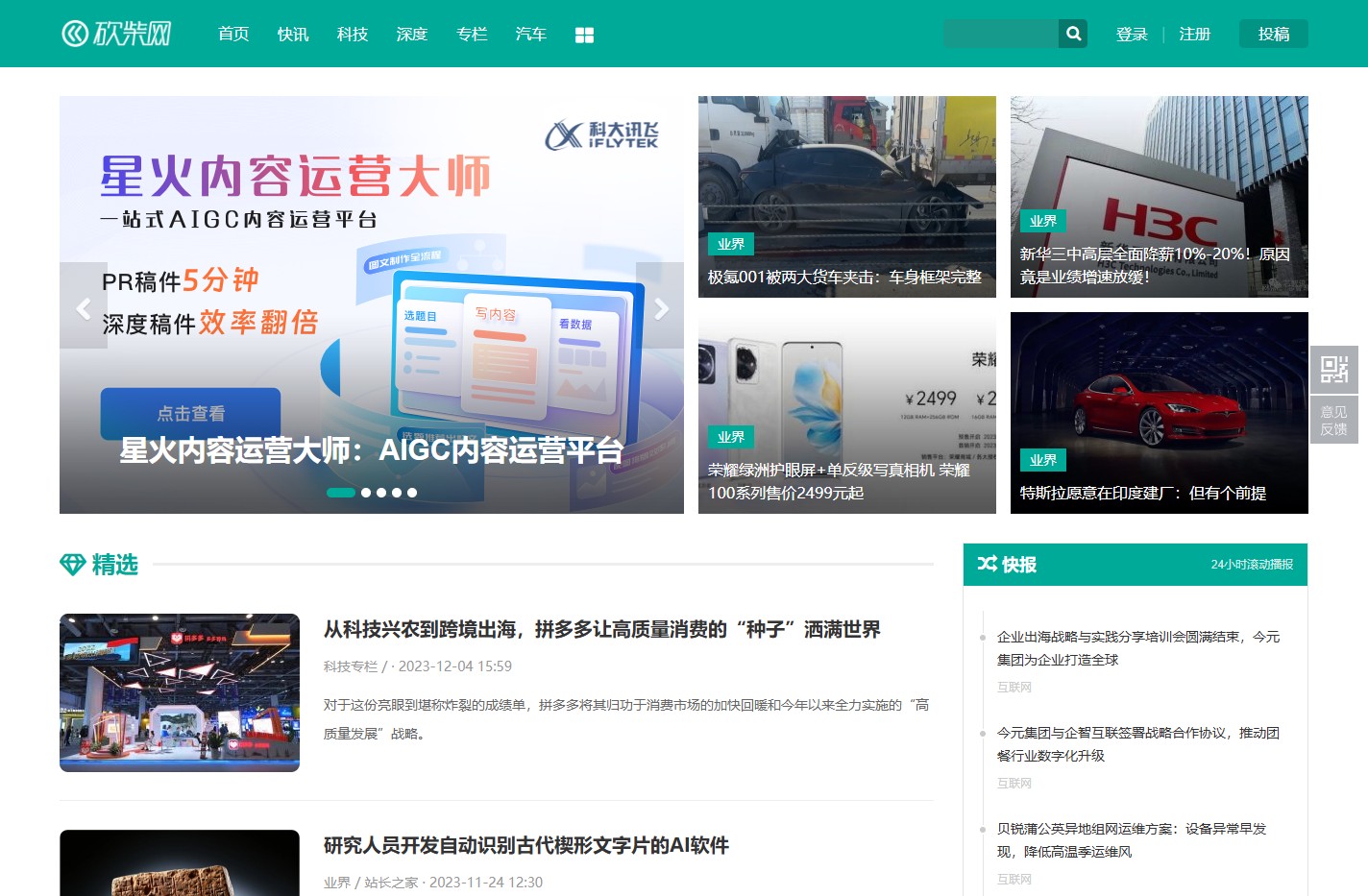Click the 注册 register link
1368x896 pixels.
[x=1195, y=34]
